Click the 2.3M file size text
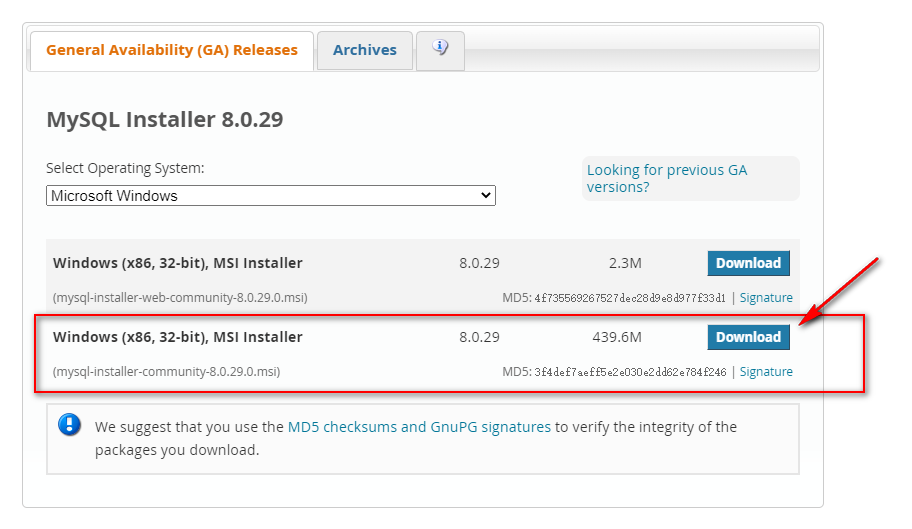This screenshot has width=912, height=529. point(625,263)
